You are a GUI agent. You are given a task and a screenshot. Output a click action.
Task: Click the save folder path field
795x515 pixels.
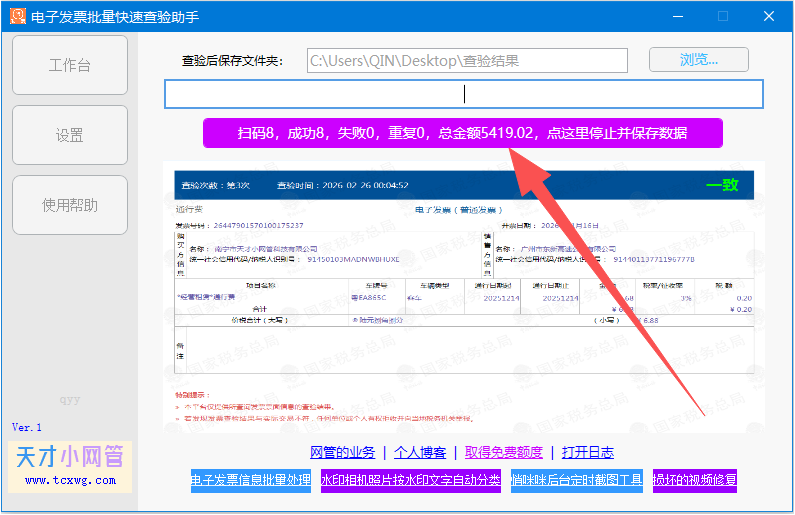click(467, 61)
